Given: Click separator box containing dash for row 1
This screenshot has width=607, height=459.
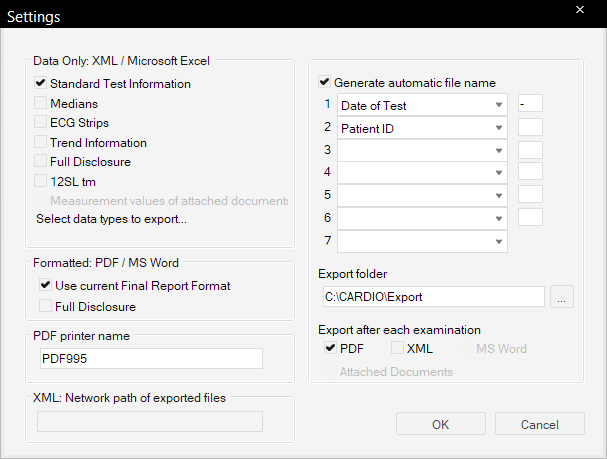Looking at the screenshot, I should pyautogui.click(x=530, y=104).
